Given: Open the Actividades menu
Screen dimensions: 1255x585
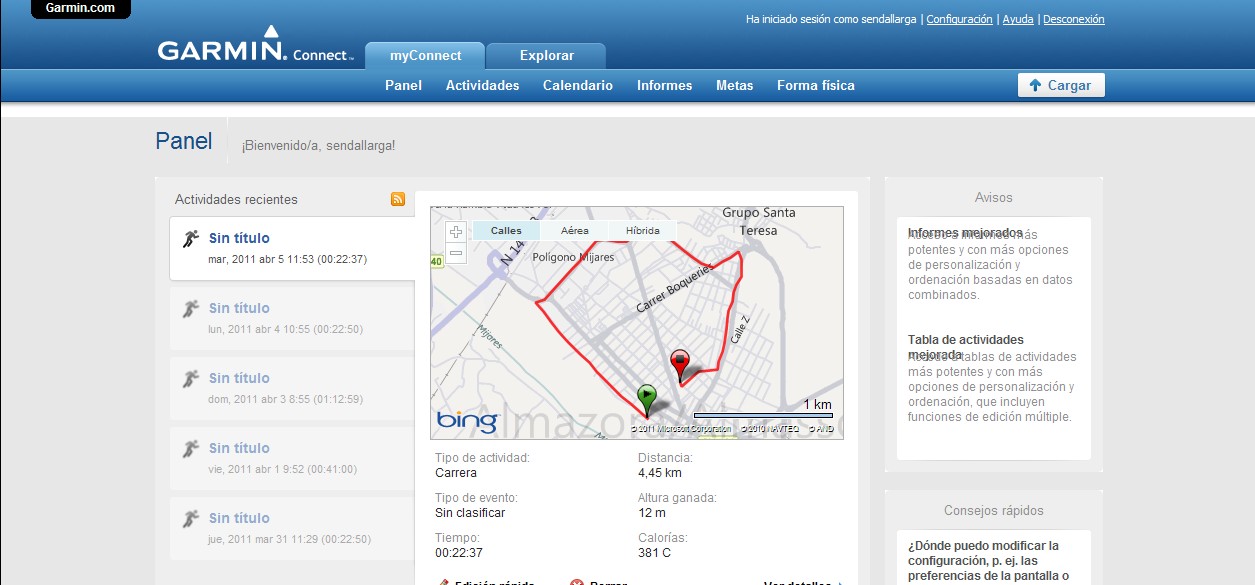Looking at the screenshot, I should pos(482,86).
